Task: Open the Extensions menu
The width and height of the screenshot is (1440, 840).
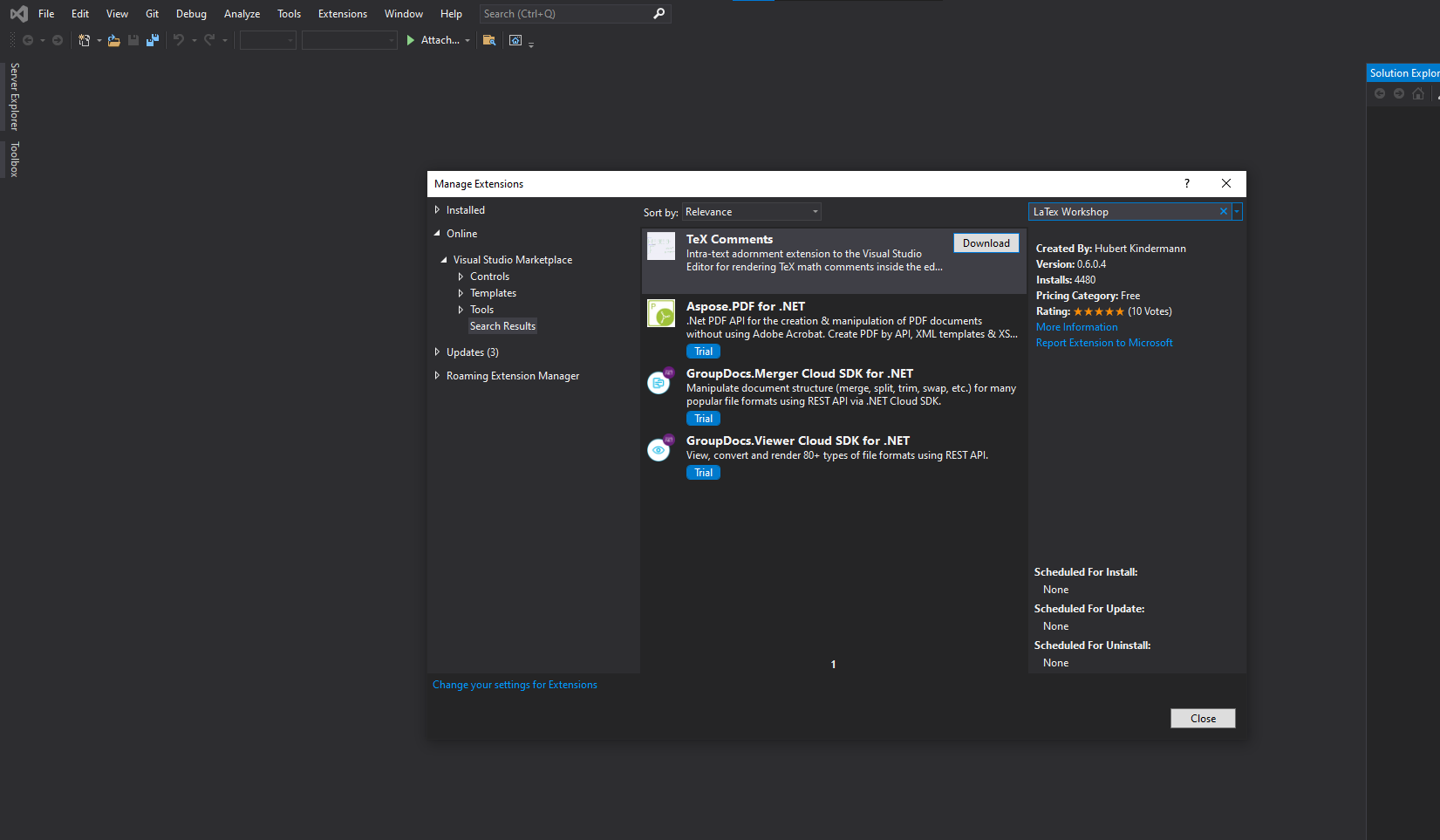Action: coord(343,13)
